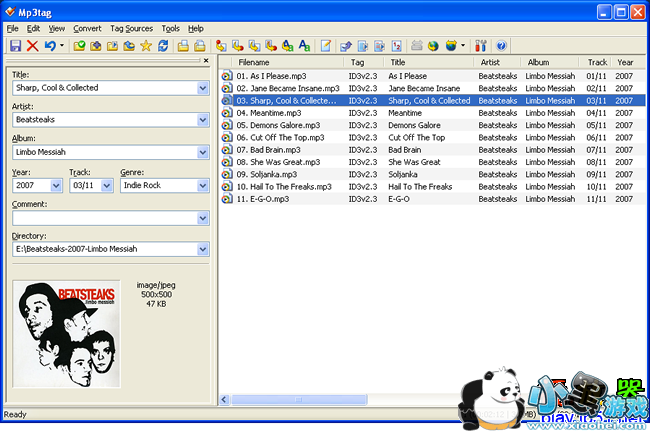Click the second printer-like Paste tag icon
Viewport: 650px width, 434px height.
pyautogui.click(x=200, y=46)
